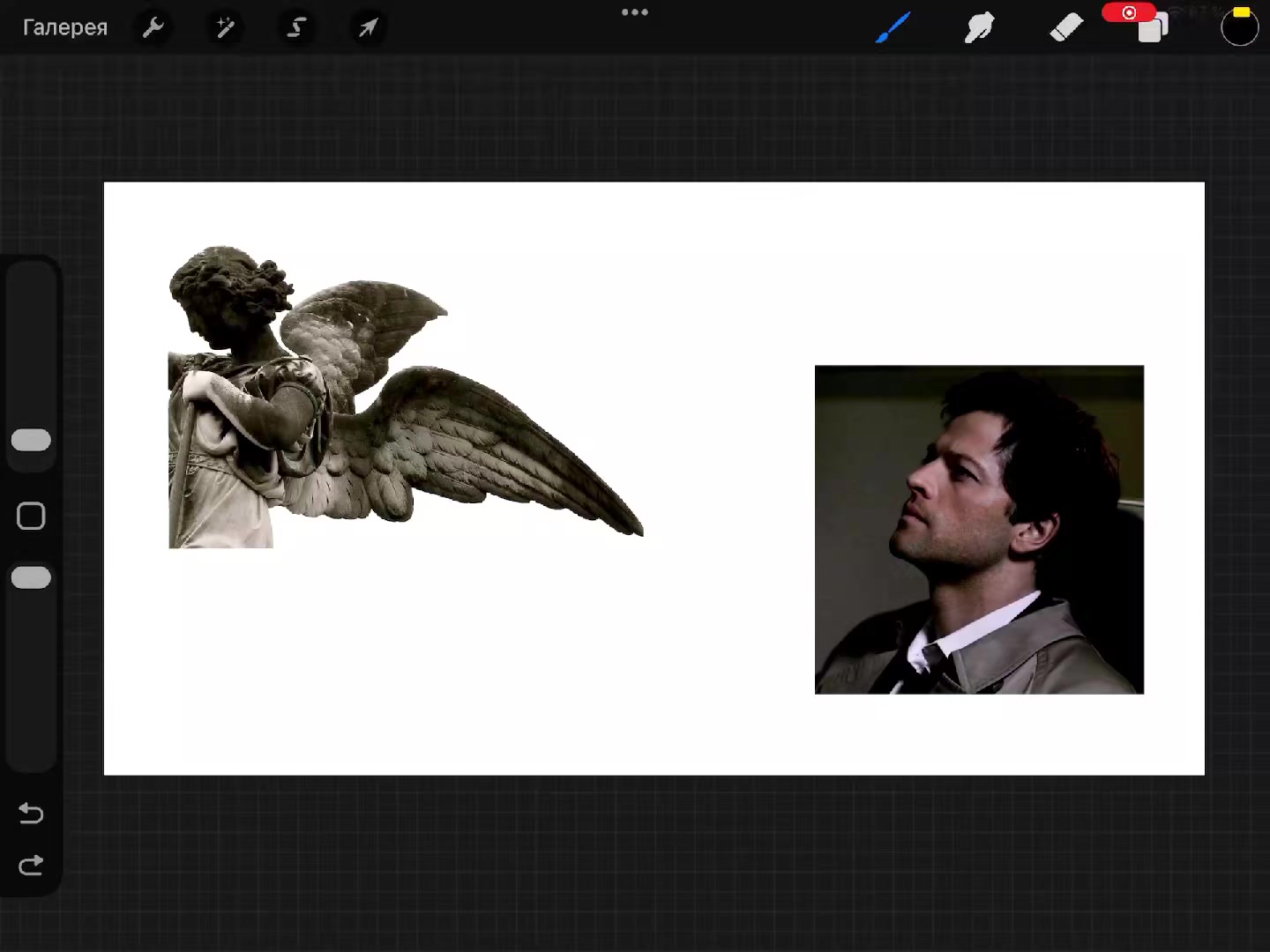
Task: Open the Actions wrench menu
Action: (153, 27)
